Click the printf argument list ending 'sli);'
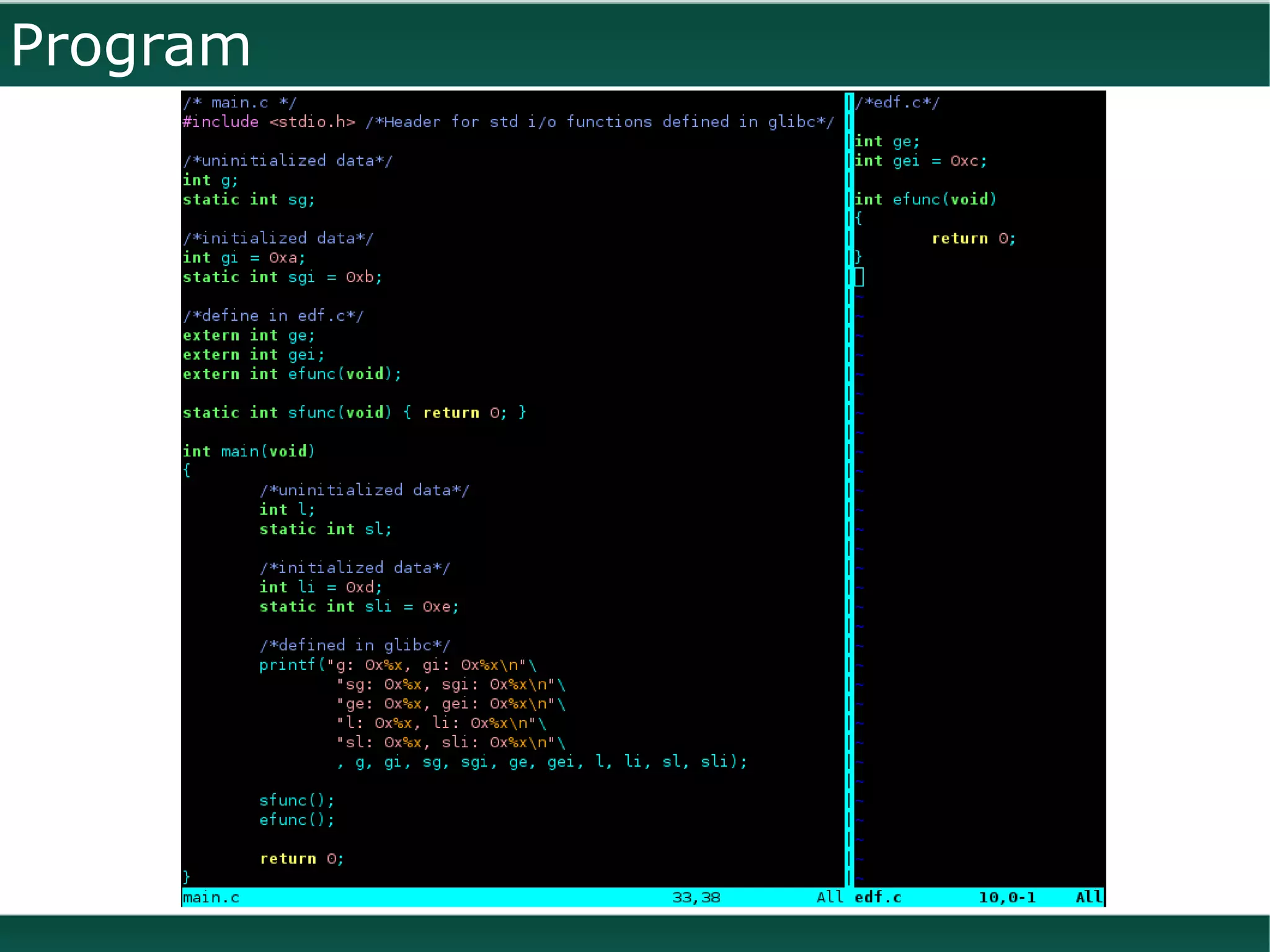 tap(543, 762)
